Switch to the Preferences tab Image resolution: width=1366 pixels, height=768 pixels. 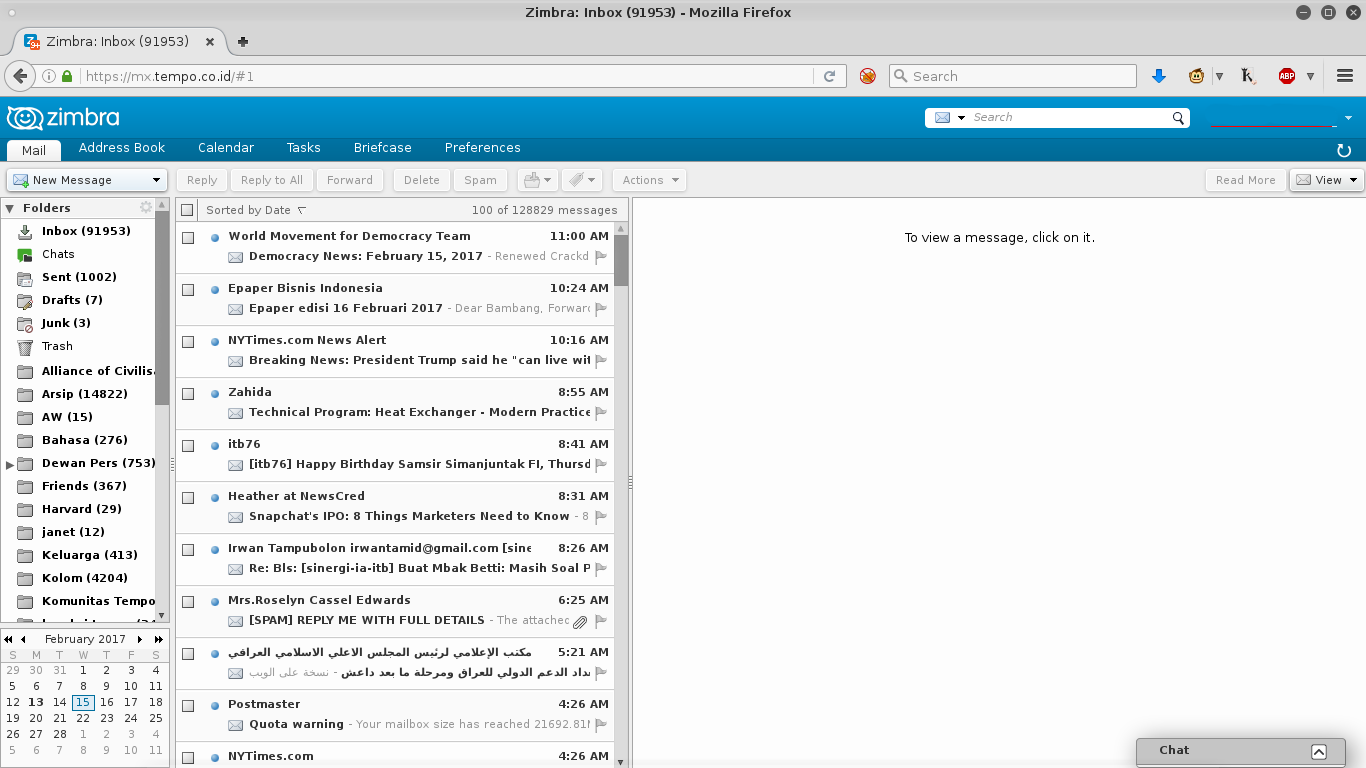[x=483, y=148]
